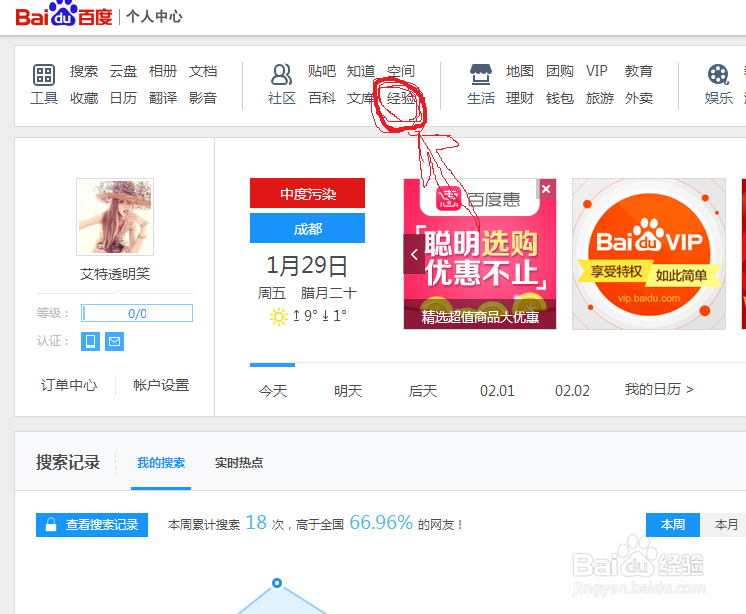Viewport: 746px width, 614px height.
Task: Click the phone verification icon
Action: point(90,341)
